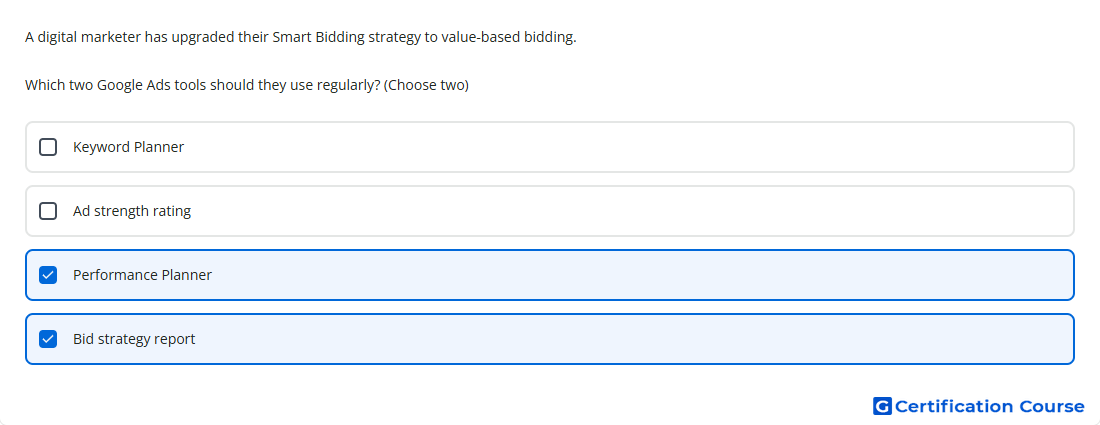Click the white checkmark beside Performance Planner
The width and height of the screenshot is (1100, 425).
point(48,275)
